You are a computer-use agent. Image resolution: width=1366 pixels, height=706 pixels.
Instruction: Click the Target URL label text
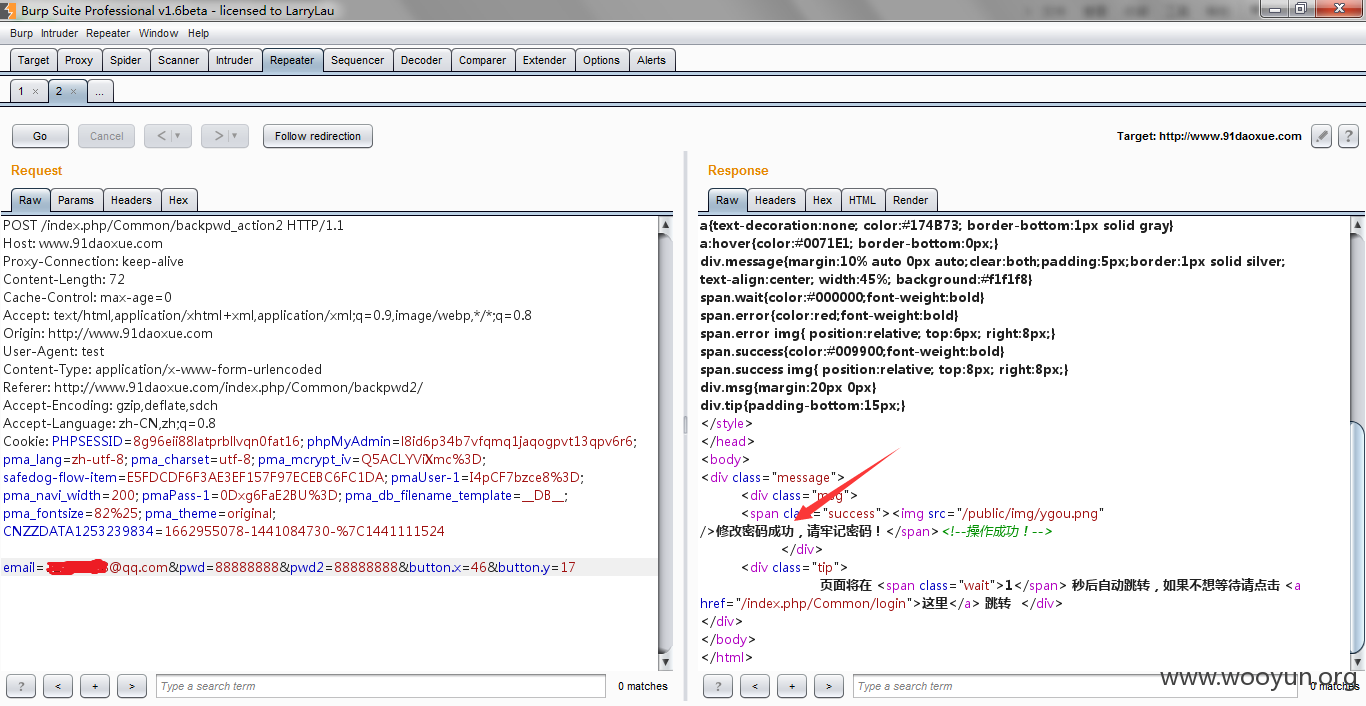pos(1209,136)
